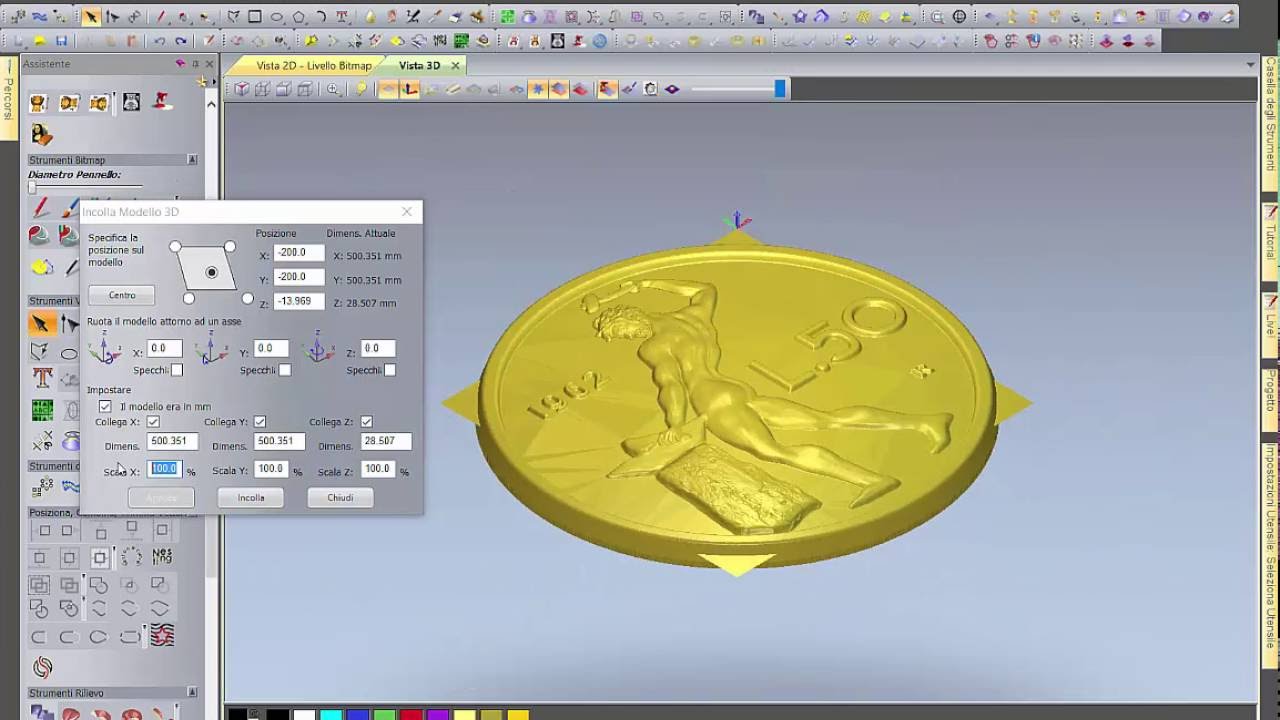
Task: Click the Nesting icon in position tools
Action: click(x=162, y=555)
